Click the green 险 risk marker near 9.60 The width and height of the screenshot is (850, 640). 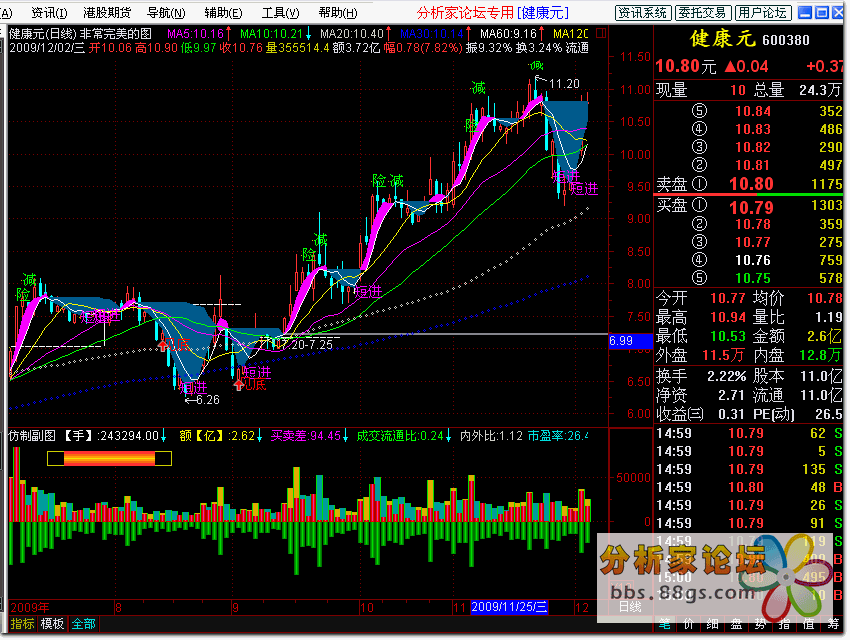pyautogui.click(x=380, y=181)
